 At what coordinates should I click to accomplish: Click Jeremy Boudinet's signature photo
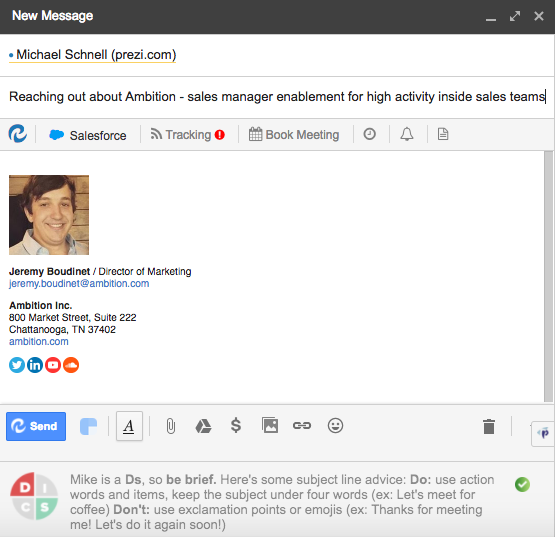click(x=49, y=215)
